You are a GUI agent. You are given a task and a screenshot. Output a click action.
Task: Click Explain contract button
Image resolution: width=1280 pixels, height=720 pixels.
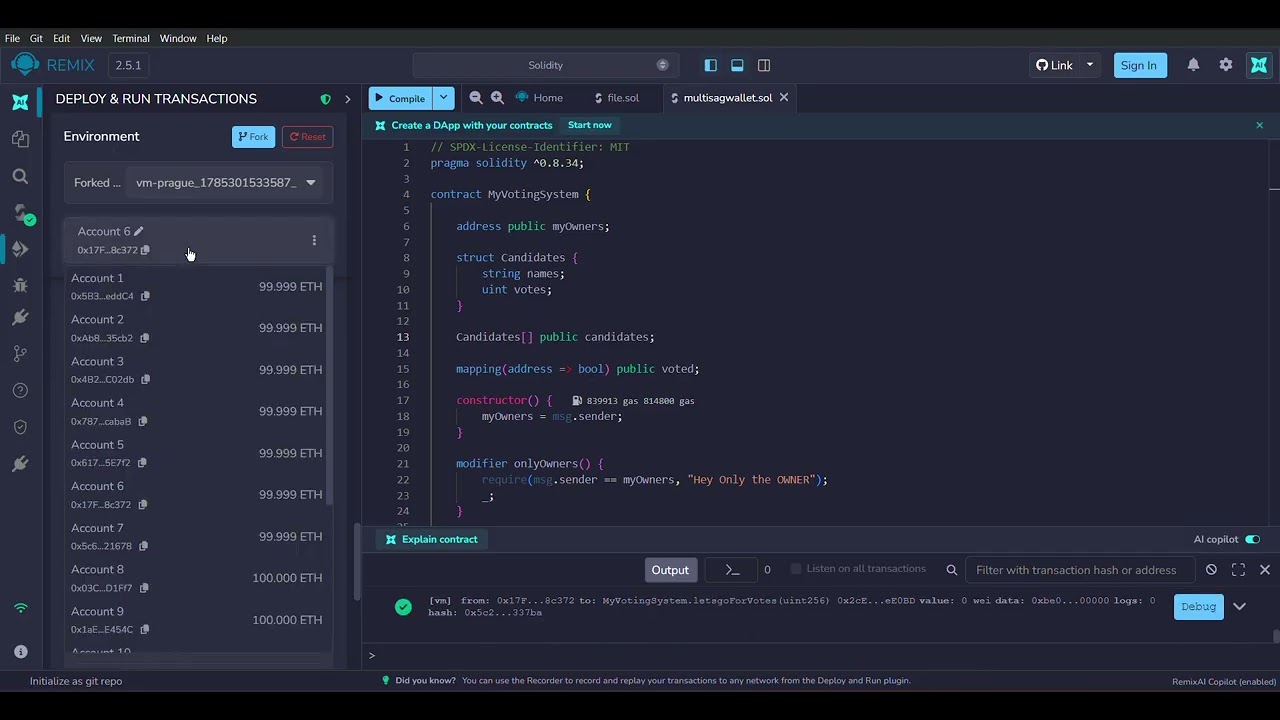[x=431, y=539]
